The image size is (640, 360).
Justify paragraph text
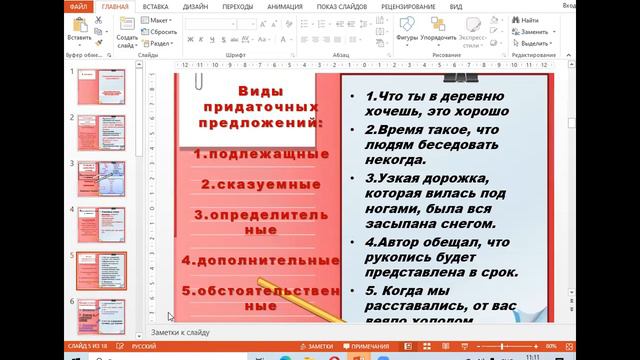338,40
